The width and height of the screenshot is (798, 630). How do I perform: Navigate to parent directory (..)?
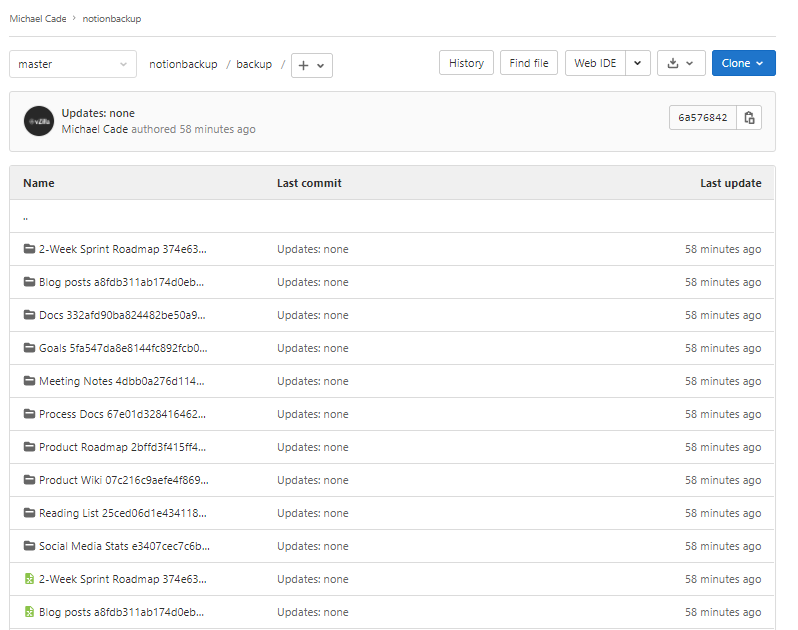(25, 216)
